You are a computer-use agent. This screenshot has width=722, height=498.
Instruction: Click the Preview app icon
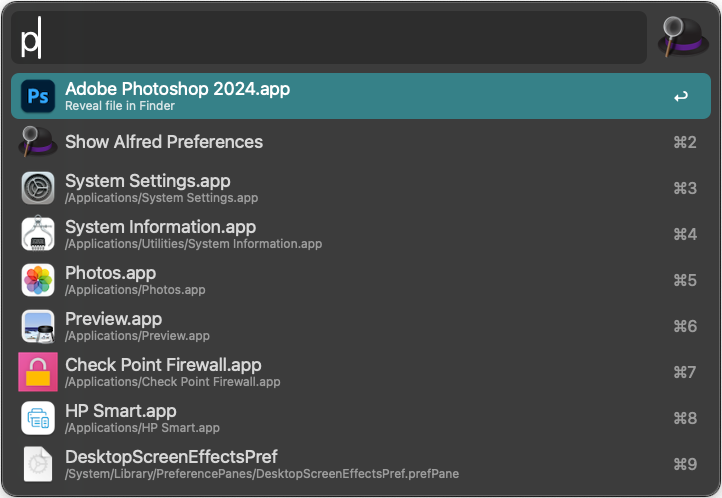[38, 326]
